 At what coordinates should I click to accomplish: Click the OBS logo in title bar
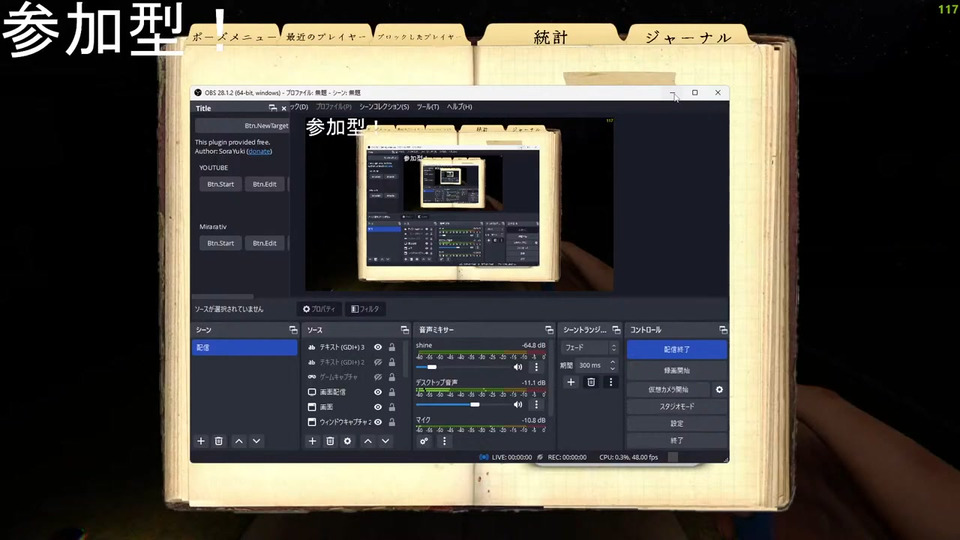198,93
